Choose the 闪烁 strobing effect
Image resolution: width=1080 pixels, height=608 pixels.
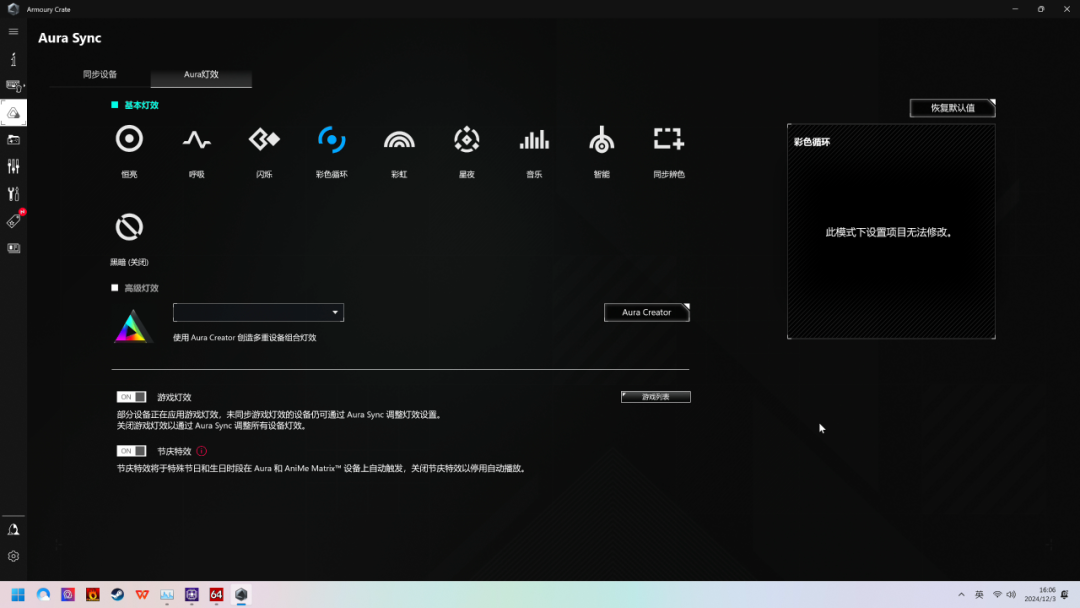point(264,140)
